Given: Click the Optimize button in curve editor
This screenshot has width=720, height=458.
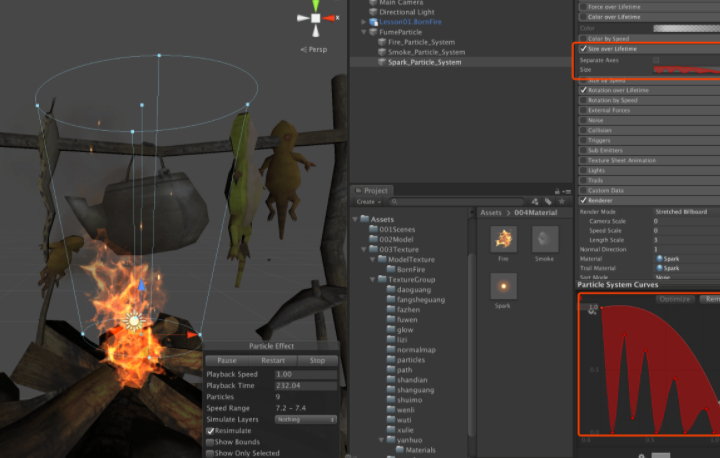Looking at the screenshot, I should click(x=675, y=299).
